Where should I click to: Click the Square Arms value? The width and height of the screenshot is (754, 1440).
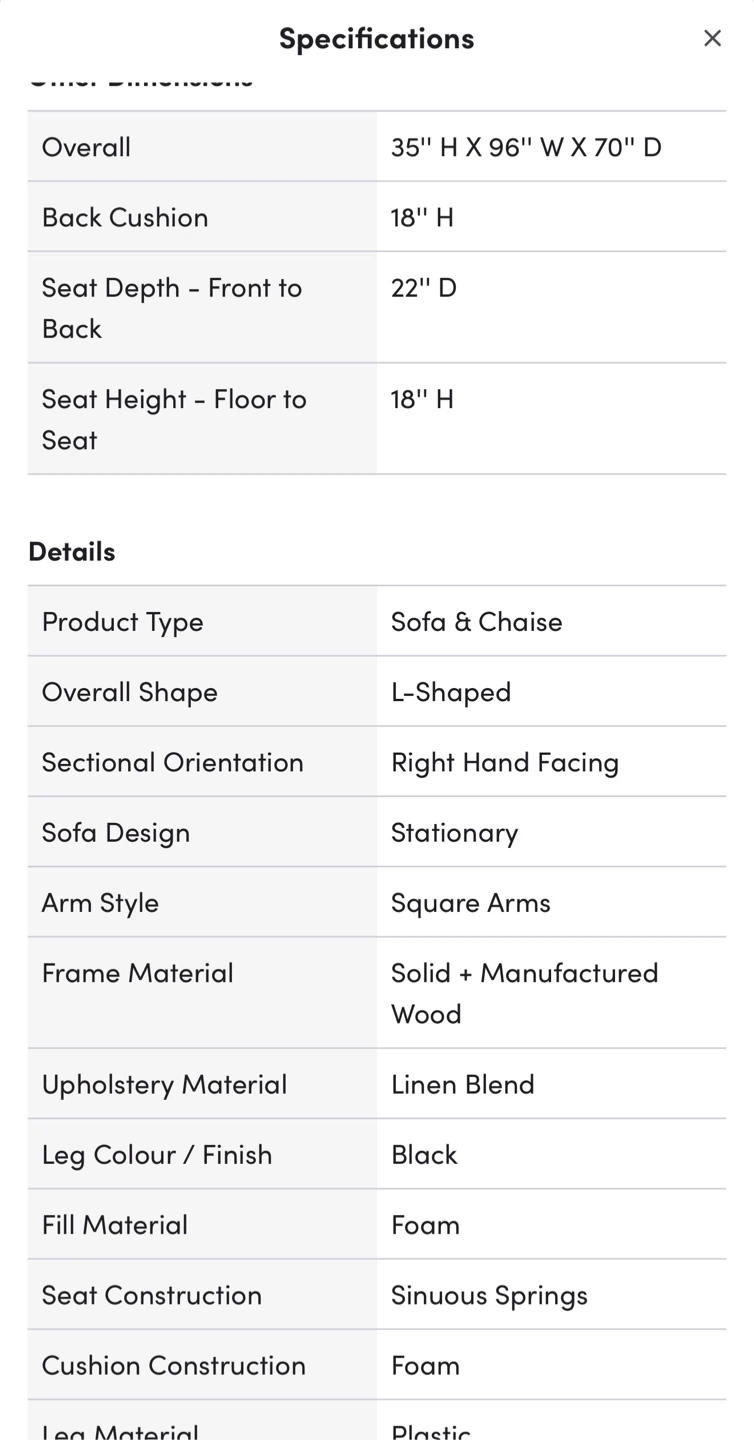pyautogui.click(x=471, y=902)
